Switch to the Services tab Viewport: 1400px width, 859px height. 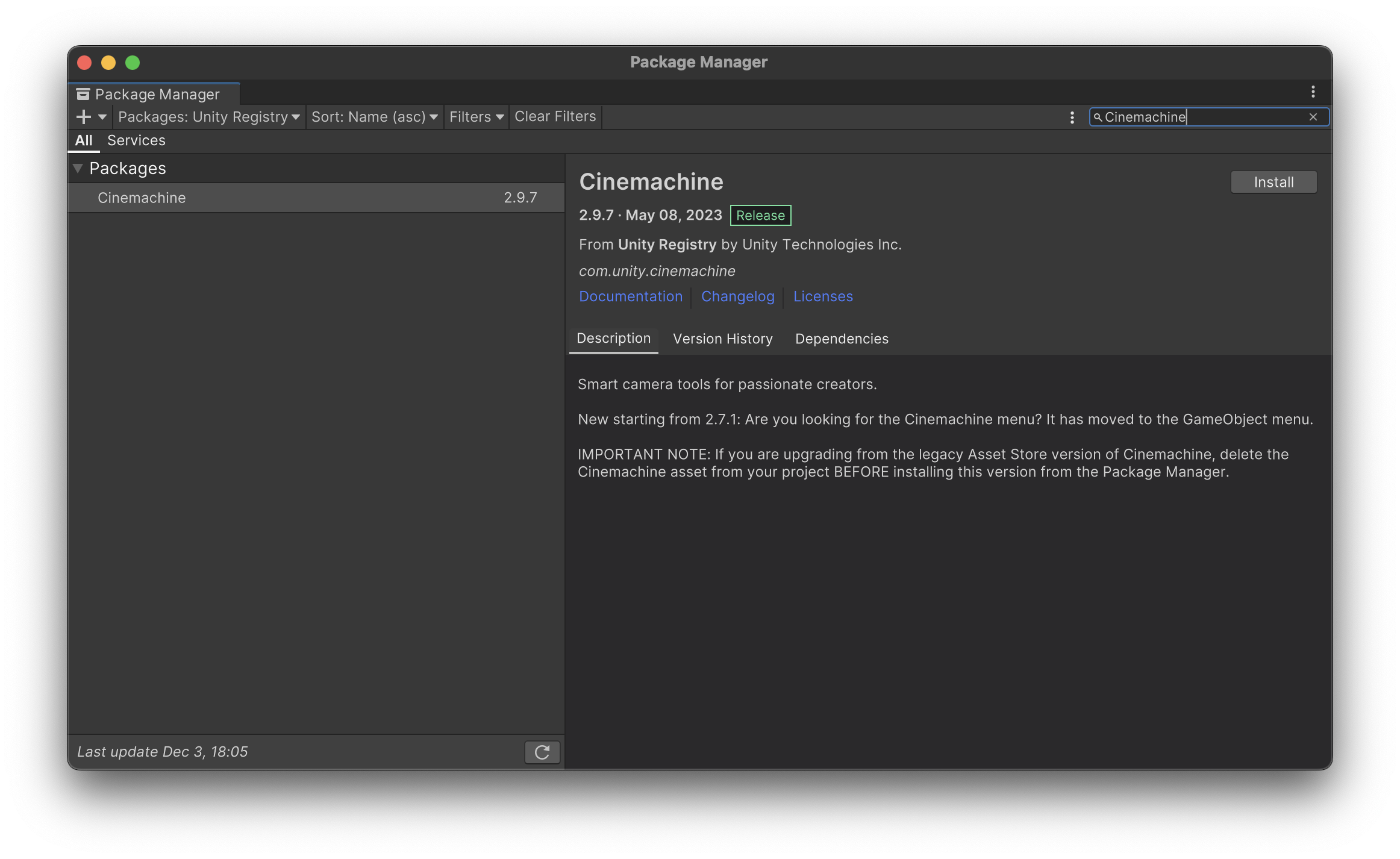coord(136,140)
